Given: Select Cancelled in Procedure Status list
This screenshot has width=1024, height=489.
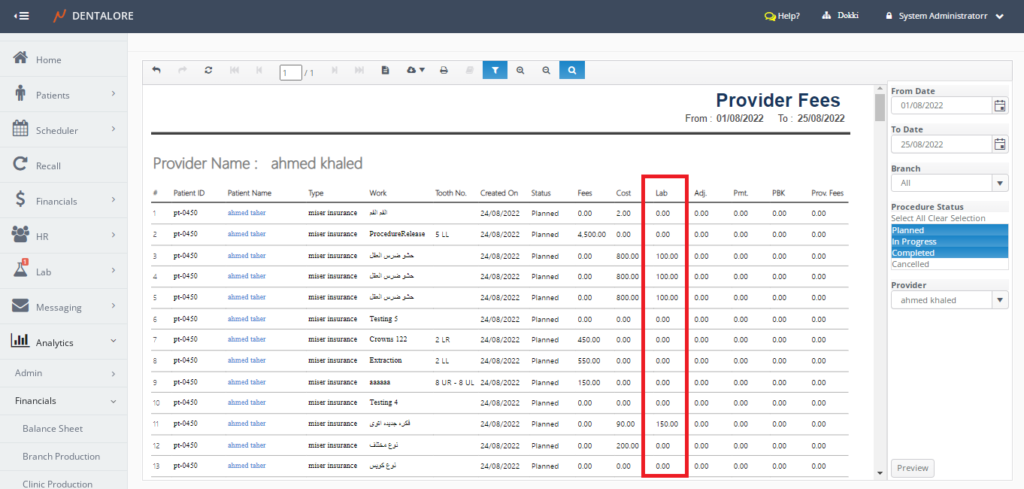Looking at the screenshot, I should coord(910,264).
